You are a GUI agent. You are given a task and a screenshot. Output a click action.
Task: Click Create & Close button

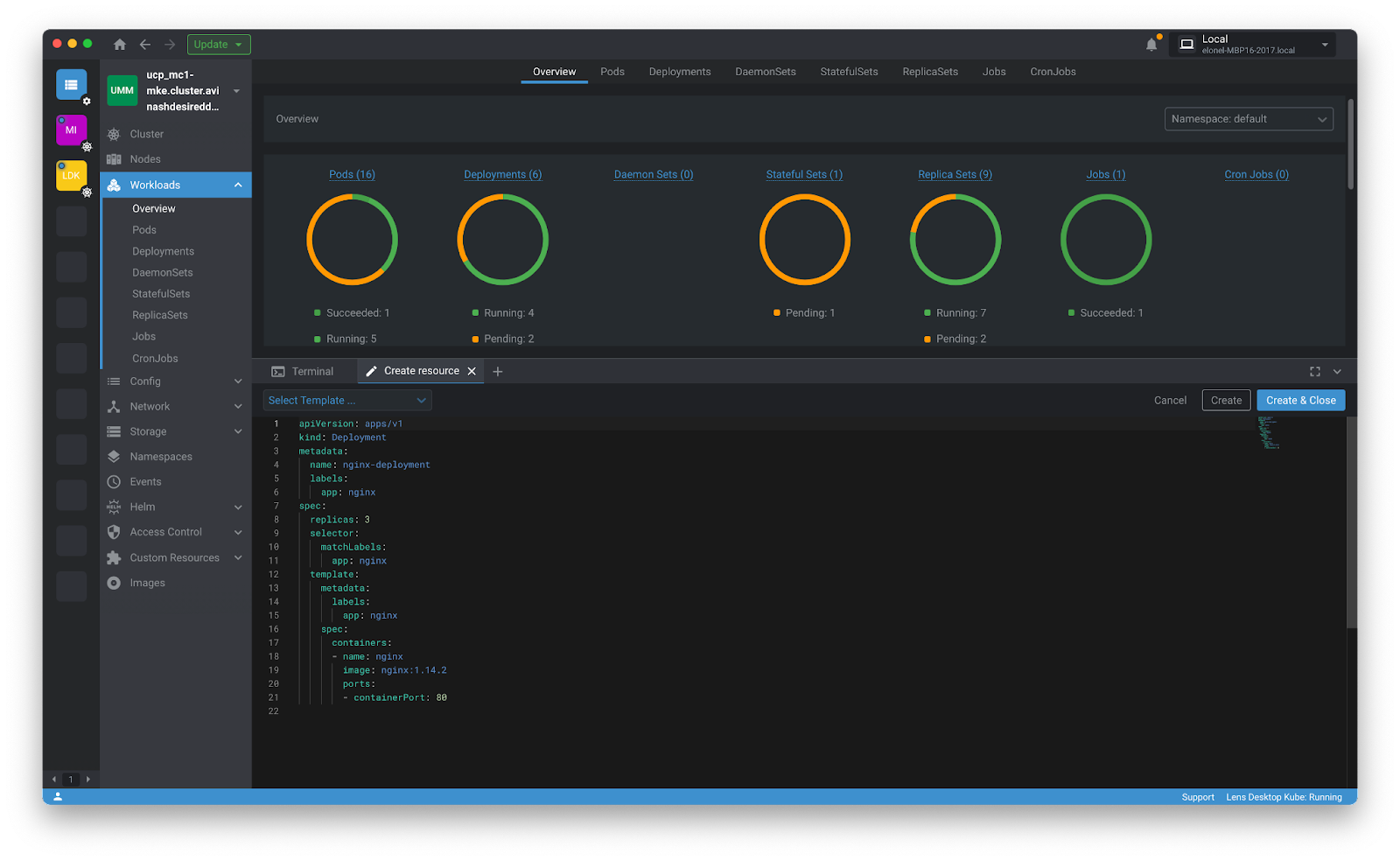click(1301, 401)
